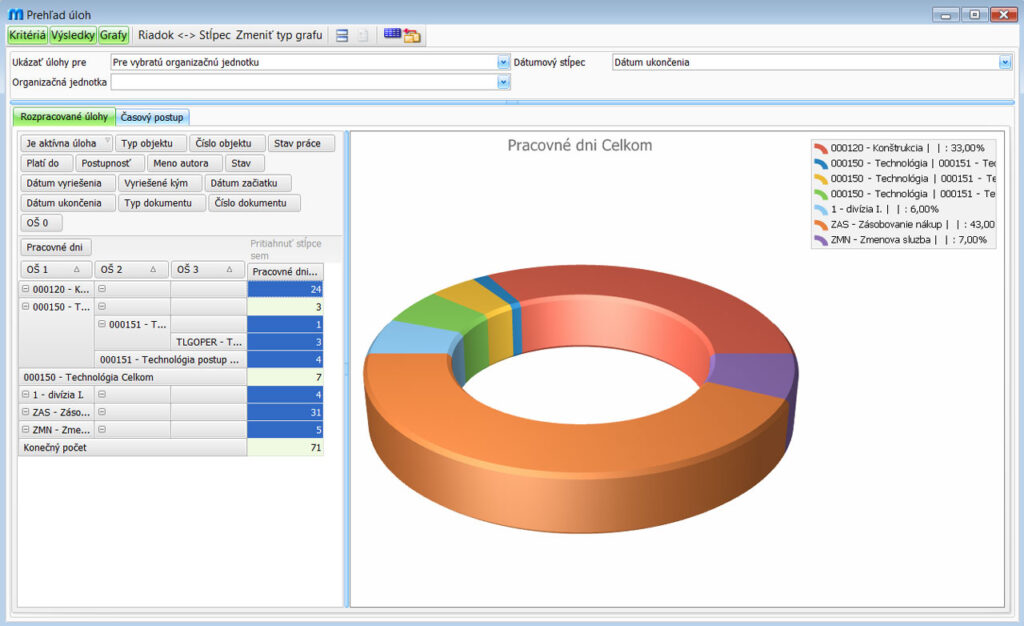1024x626 pixels.
Task: Click the folder with red arrow icon
Action: (x=412, y=35)
